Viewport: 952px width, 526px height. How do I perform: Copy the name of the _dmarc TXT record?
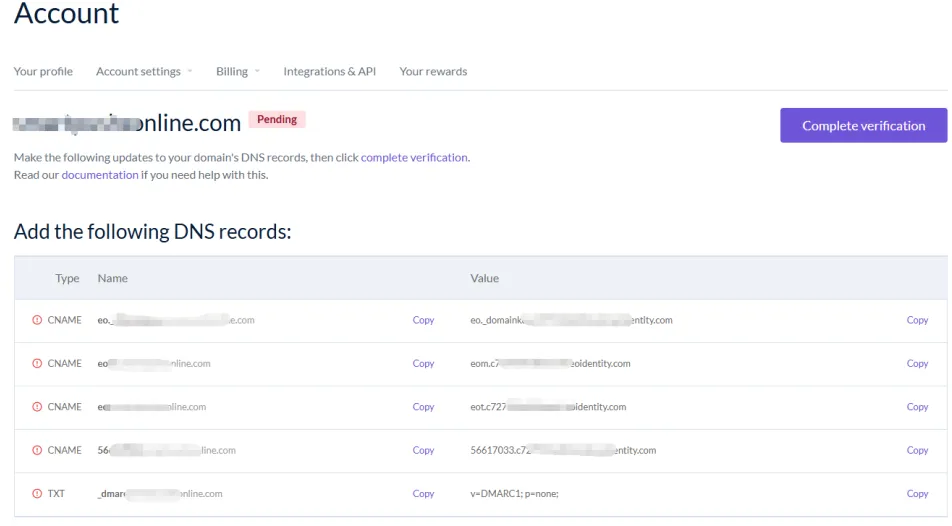point(423,494)
